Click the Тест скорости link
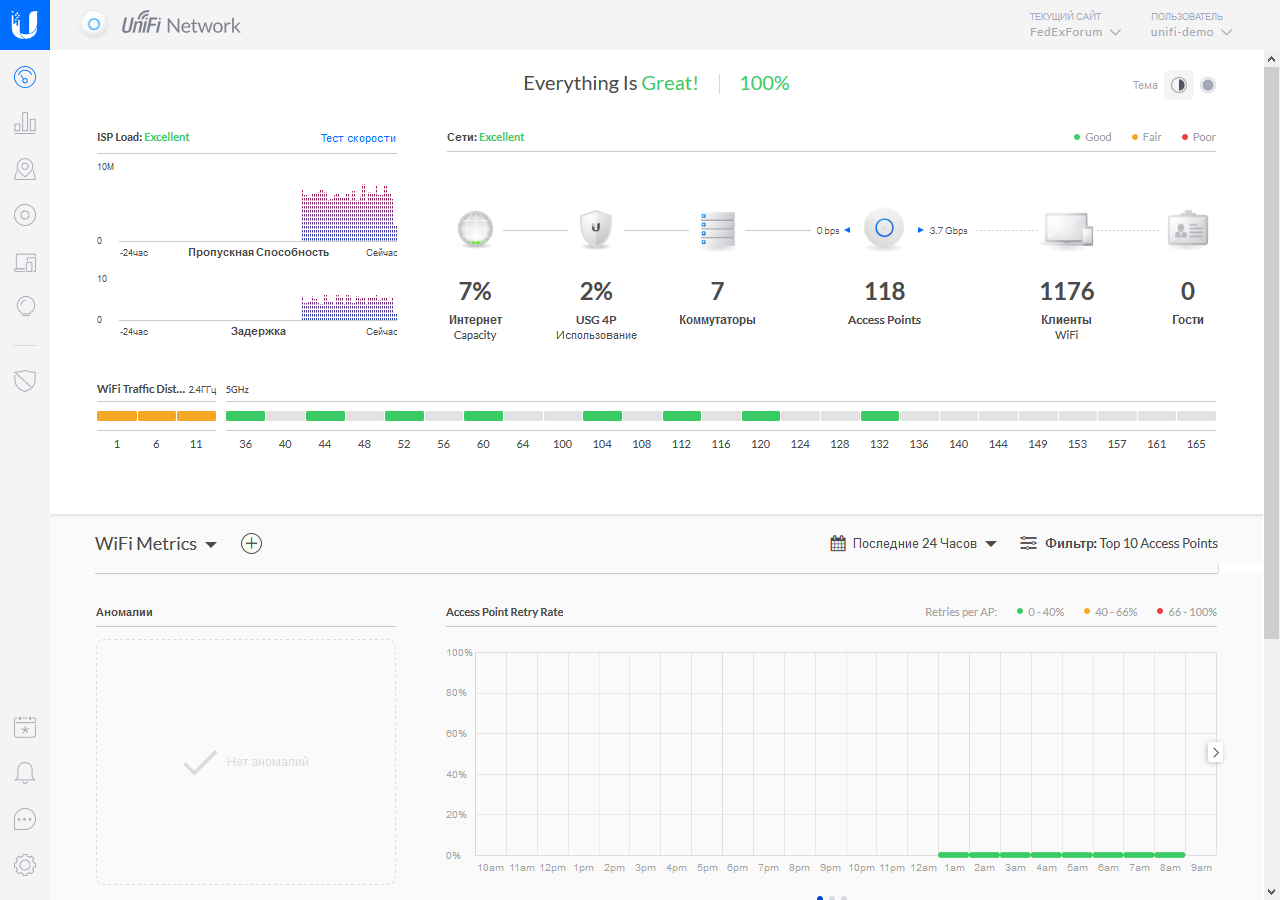This screenshot has height=900, width=1280. pos(358,138)
